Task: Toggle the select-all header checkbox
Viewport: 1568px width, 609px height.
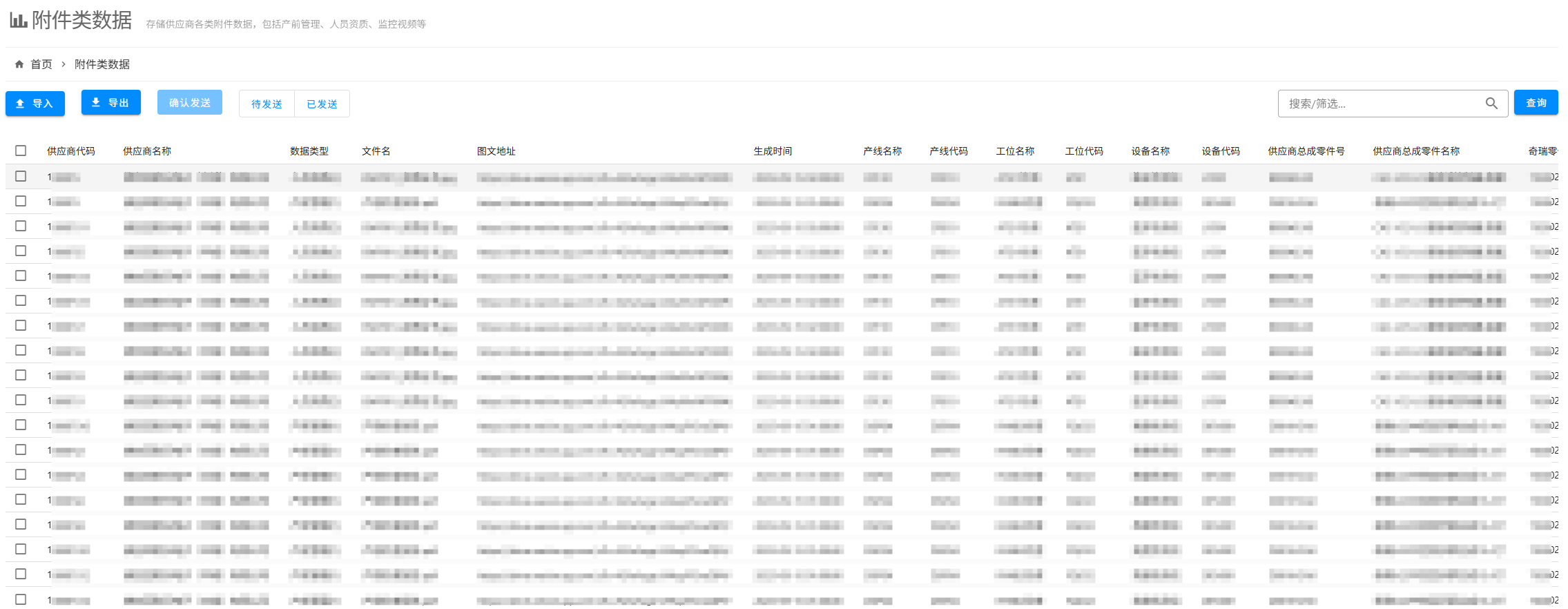Action: tap(21, 151)
